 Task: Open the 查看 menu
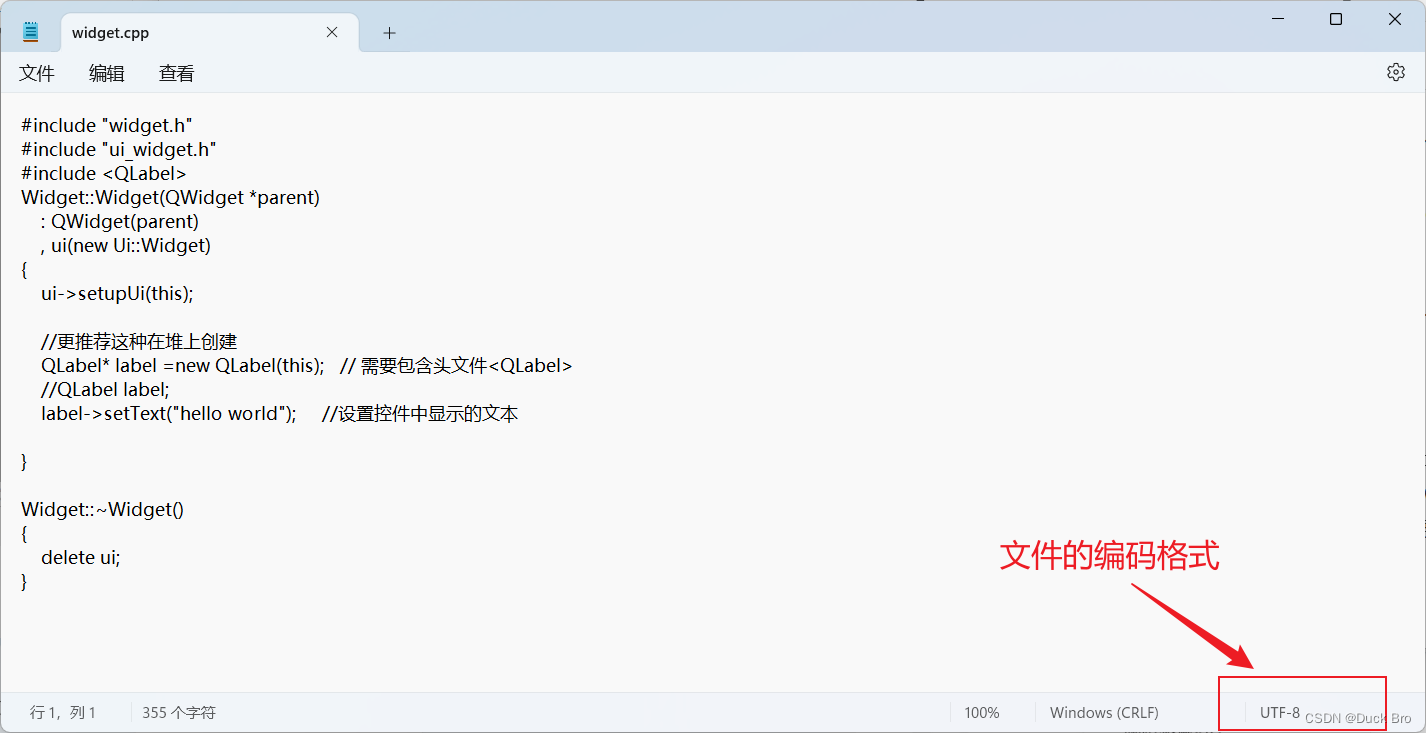(x=177, y=73)
